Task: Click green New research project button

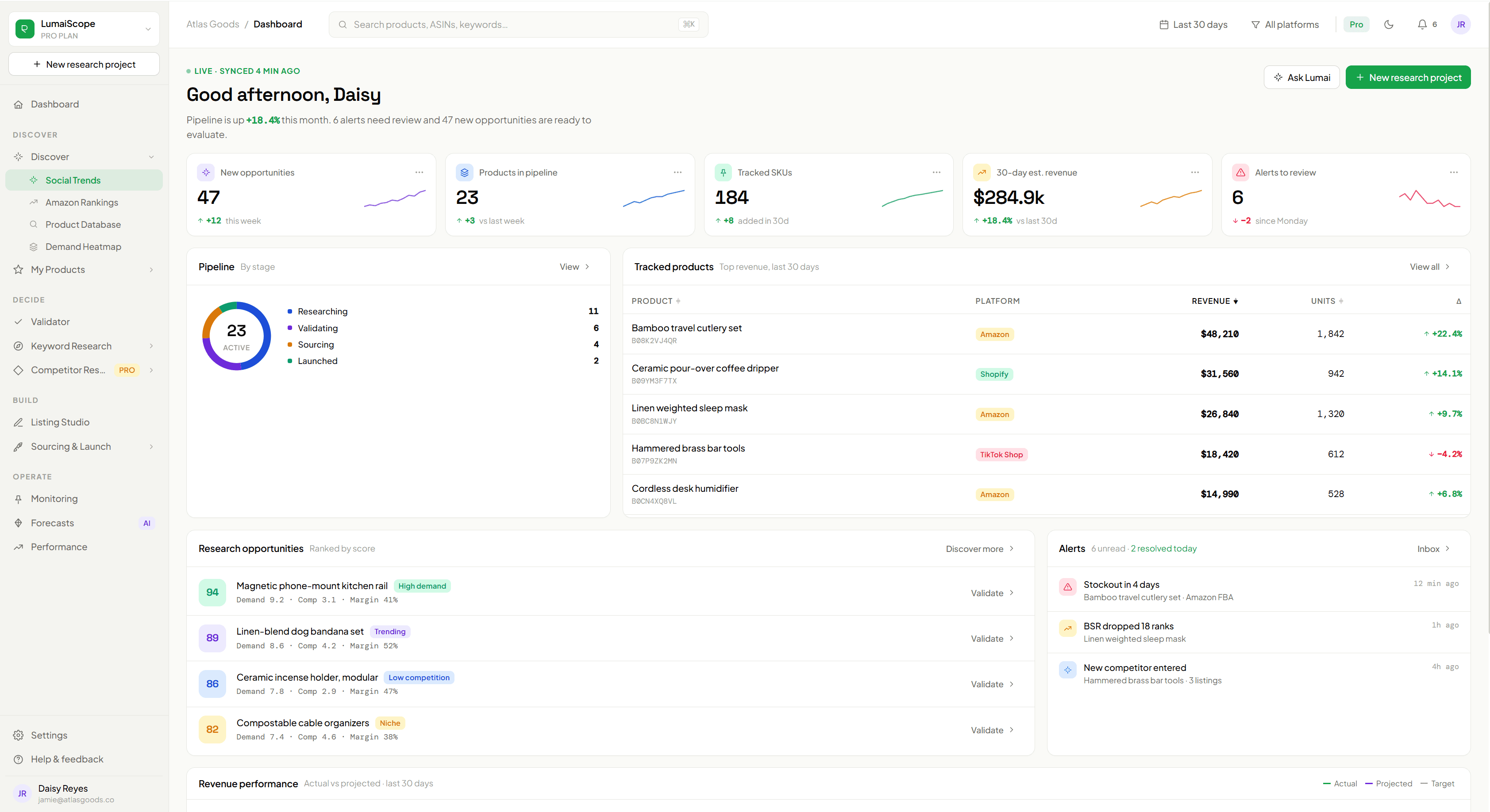Action: [x=1408, y=77]
